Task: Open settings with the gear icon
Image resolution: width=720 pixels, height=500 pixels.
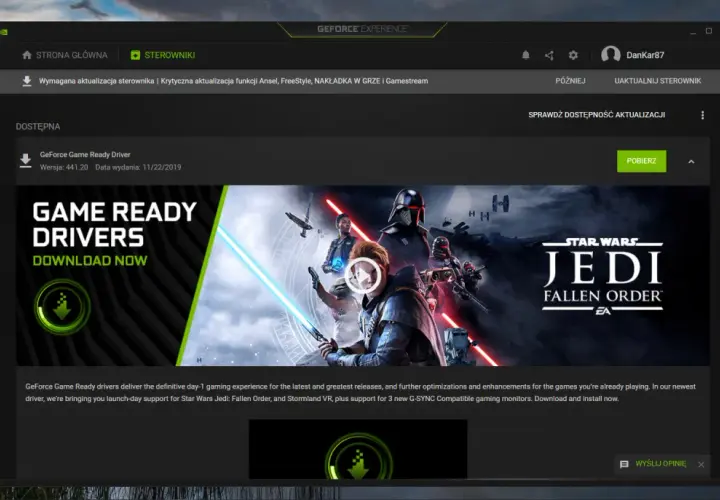Action: coord(573,55)
